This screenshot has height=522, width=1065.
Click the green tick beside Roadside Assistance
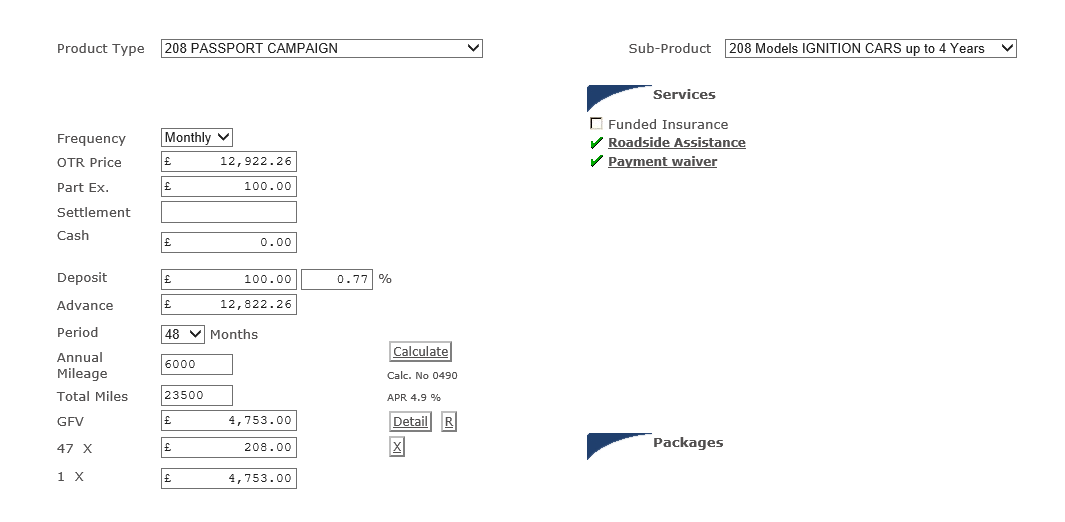click(596, 143)
